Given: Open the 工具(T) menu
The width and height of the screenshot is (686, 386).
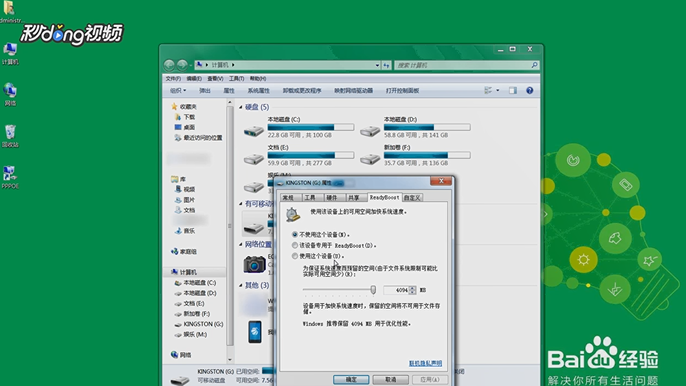Looking at the screenshot, I should point(236,79).
